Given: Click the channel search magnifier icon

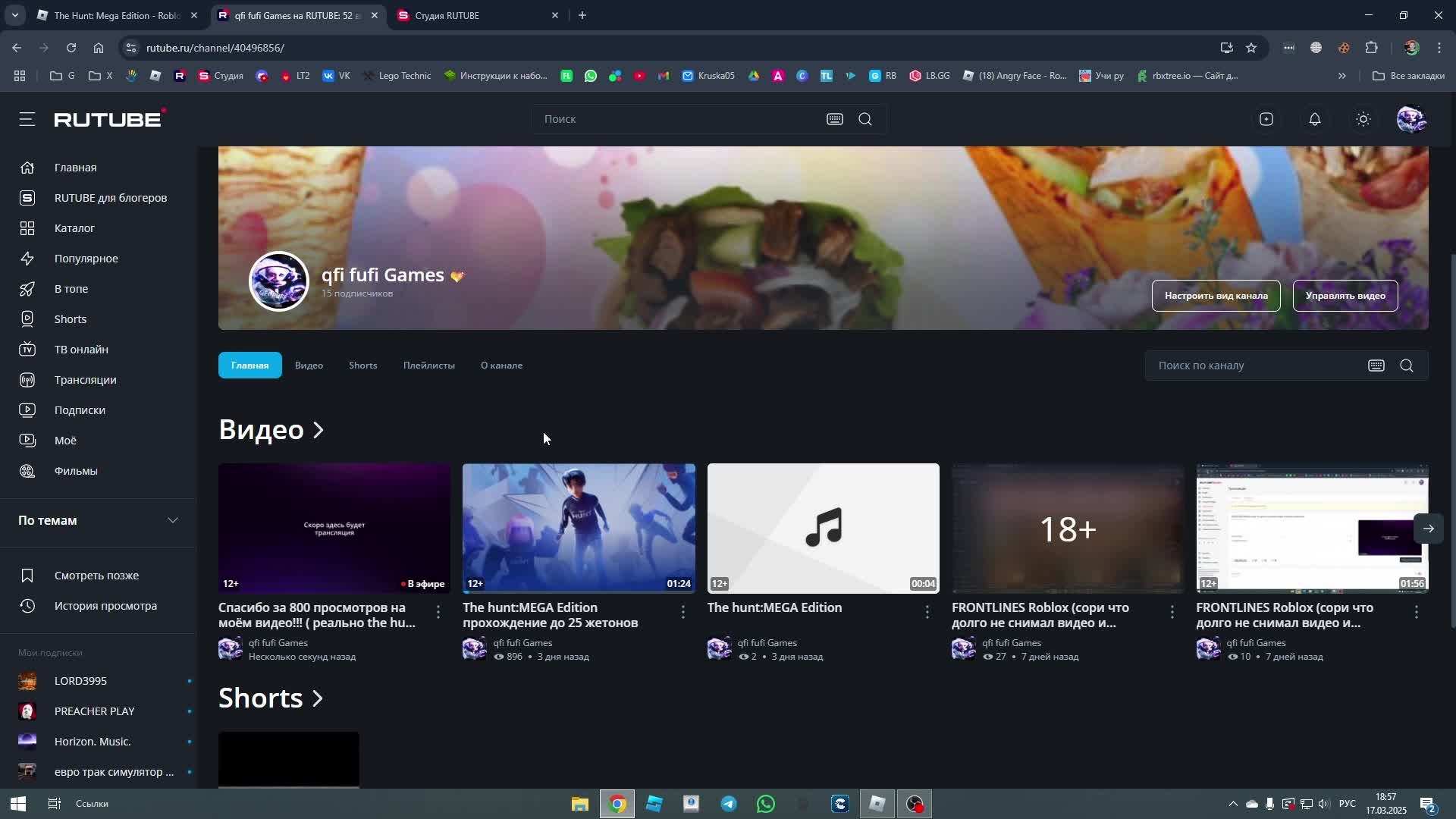Looking at the screenshot, I should click(x=1407, y=366).
